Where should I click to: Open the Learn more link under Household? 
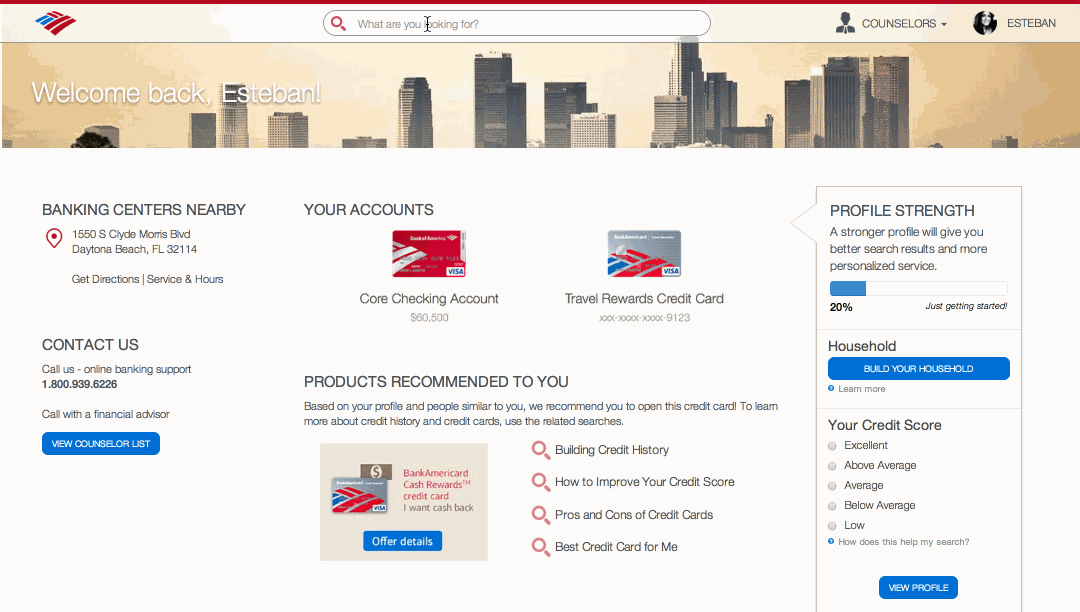tap(862, 389)
